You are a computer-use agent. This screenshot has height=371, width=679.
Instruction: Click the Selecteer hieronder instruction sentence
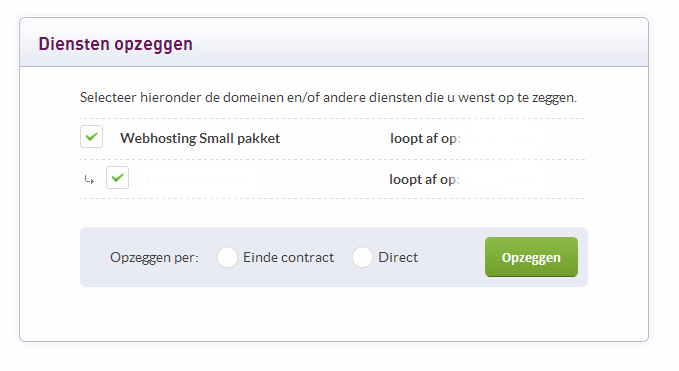click(x=328, y=97)
